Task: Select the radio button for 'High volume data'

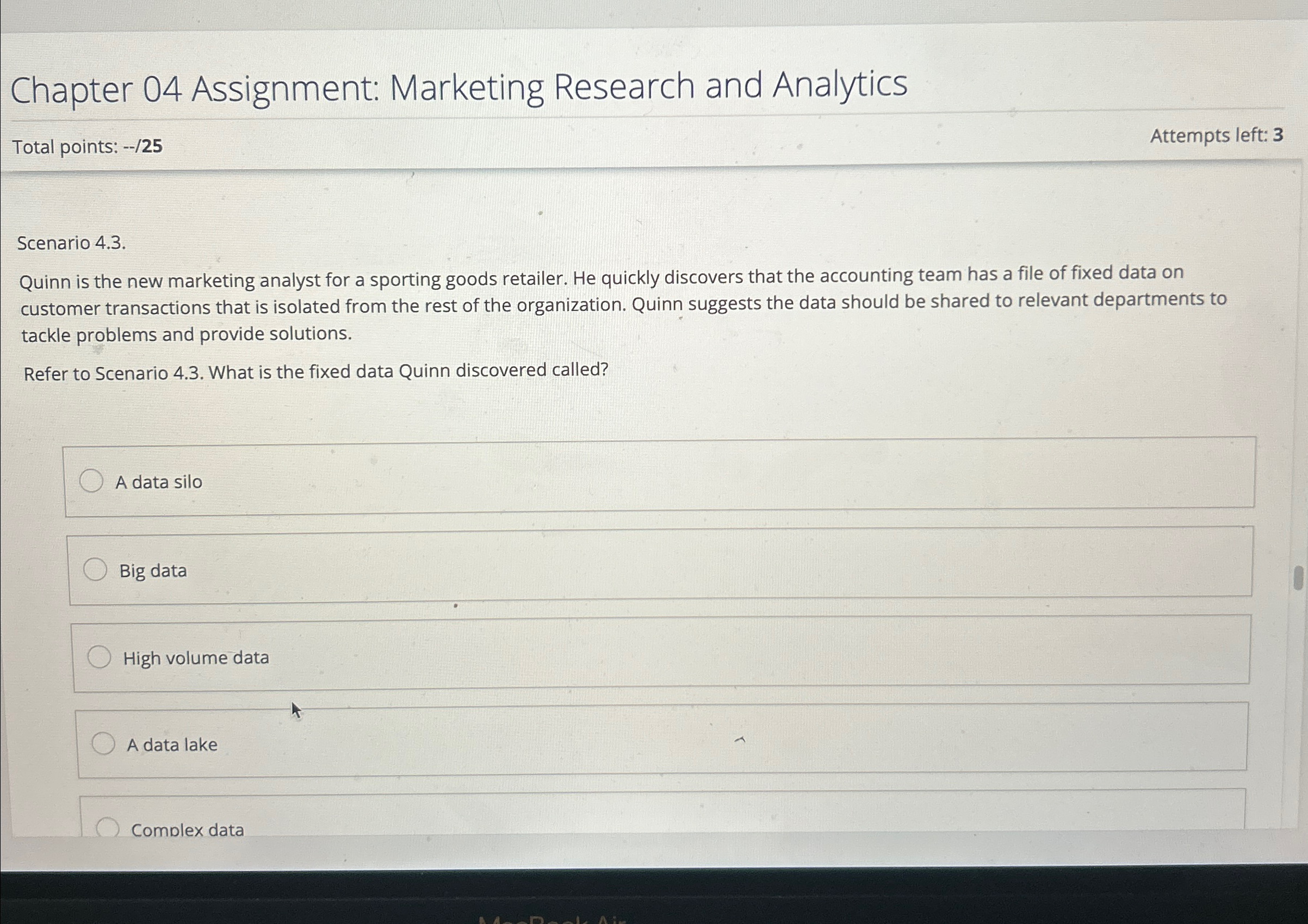Action: tap(101, 658)
